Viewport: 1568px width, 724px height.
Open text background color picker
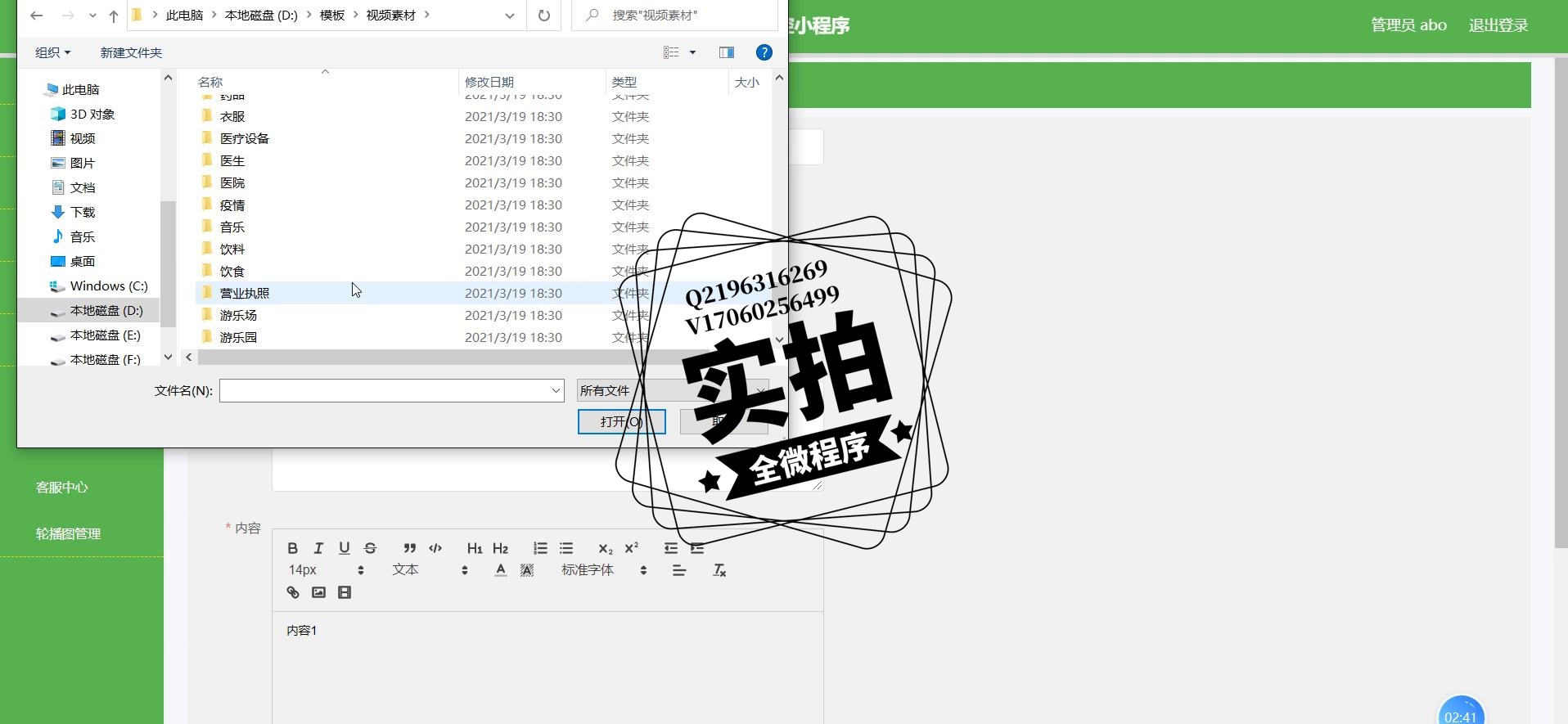tap(527, 570)
